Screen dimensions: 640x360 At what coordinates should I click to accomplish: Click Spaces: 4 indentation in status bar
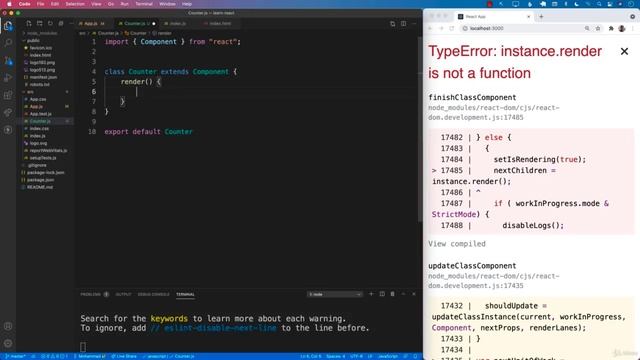click(x=336, y=356)
